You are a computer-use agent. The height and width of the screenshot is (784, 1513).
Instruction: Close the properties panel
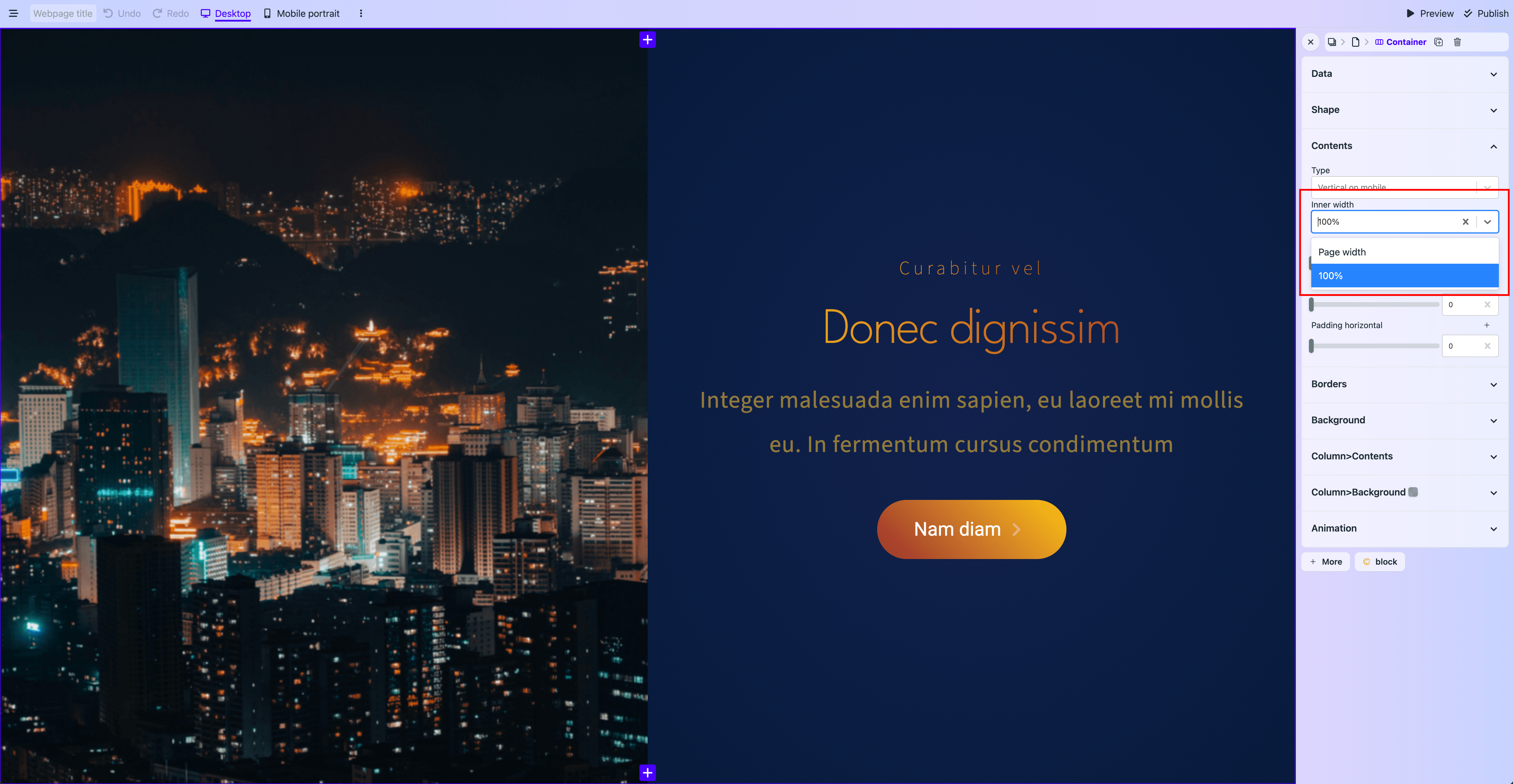[1310, 42]
